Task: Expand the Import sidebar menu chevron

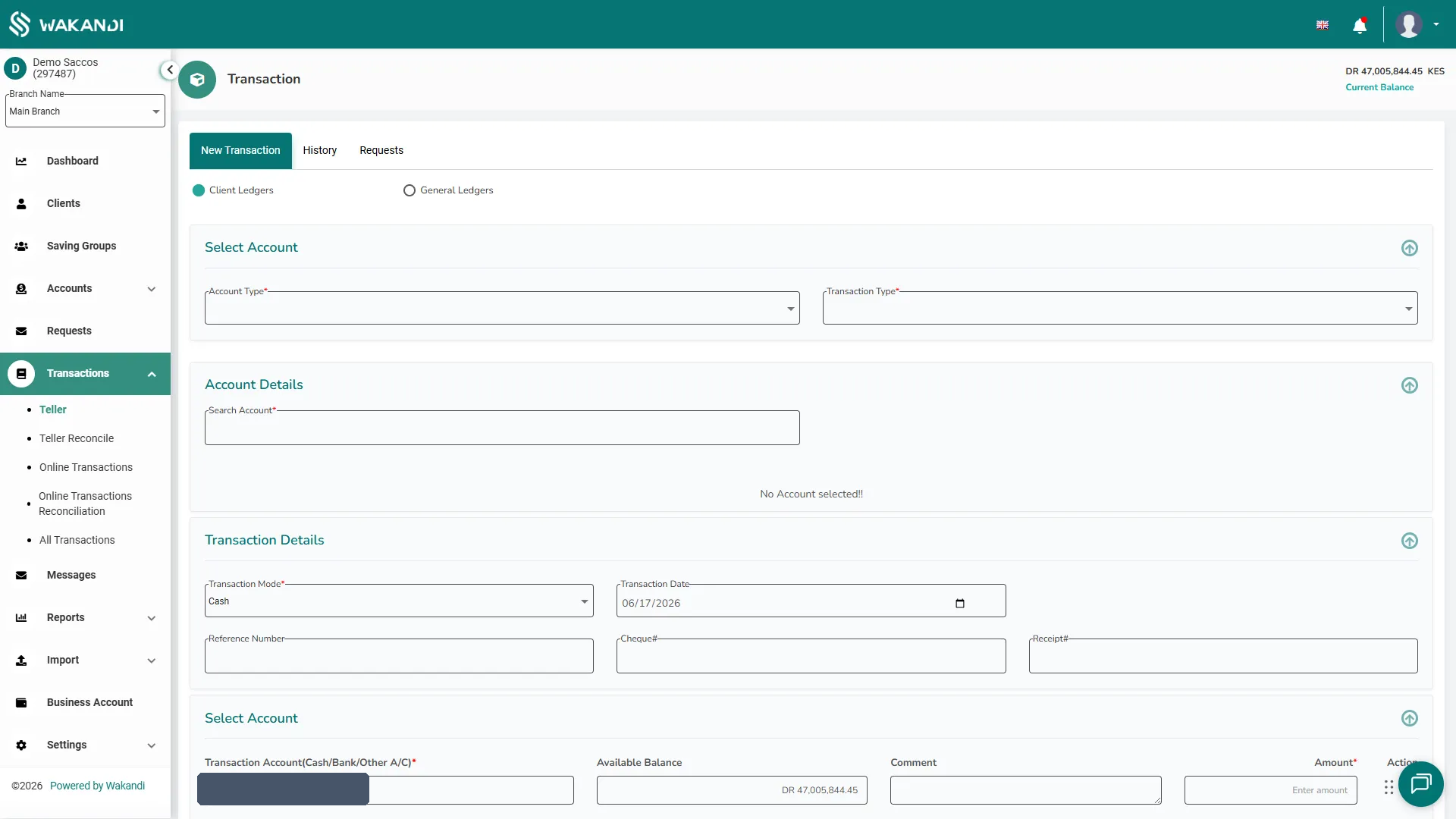Action: point(152,661)
